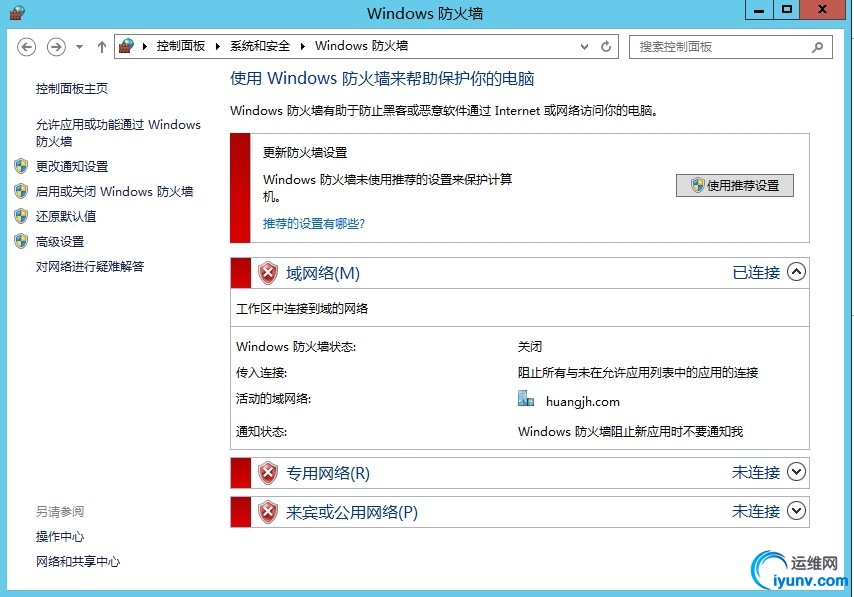
Task: Click the 更新防火墙设置 heading text
Action: (x=305, y=153)
